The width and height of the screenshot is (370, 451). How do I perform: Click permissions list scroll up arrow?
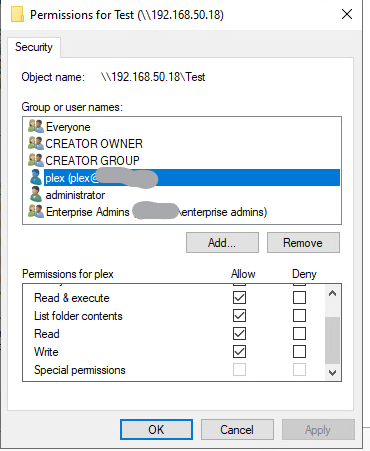332,294
